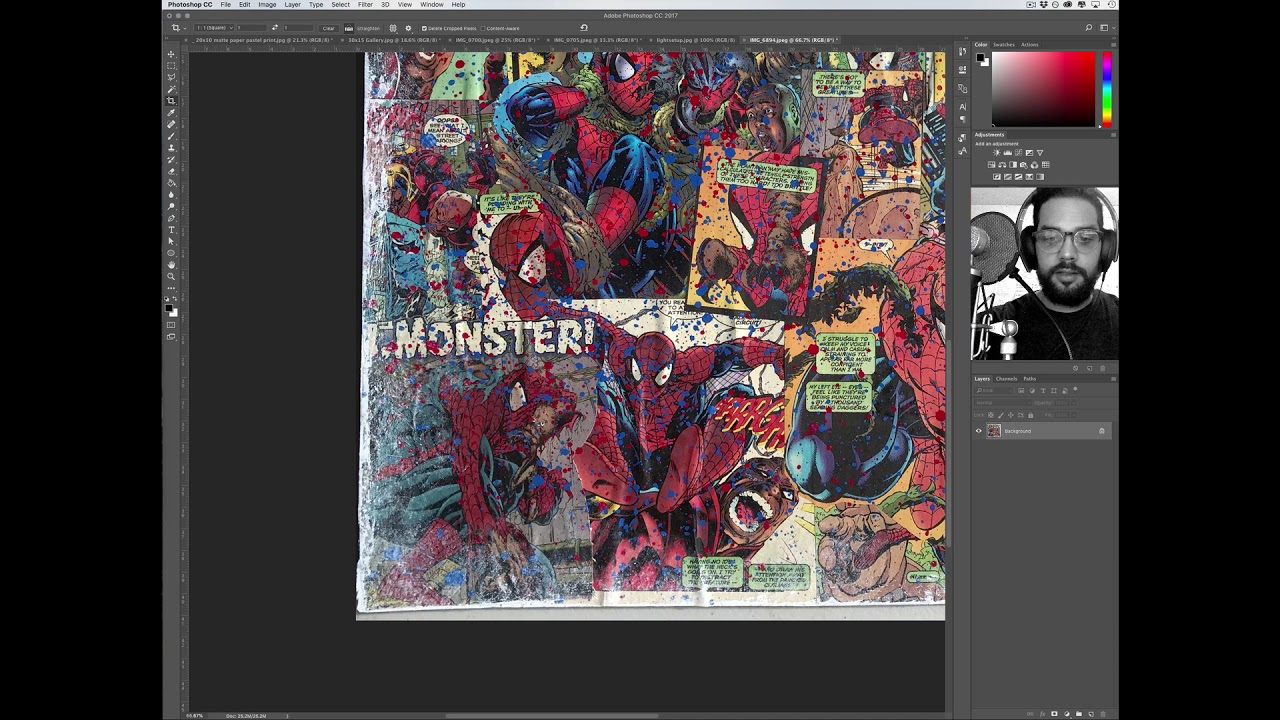Select the Ellipse shape tool
The image size is (1280, 720).
pos(171,252)
